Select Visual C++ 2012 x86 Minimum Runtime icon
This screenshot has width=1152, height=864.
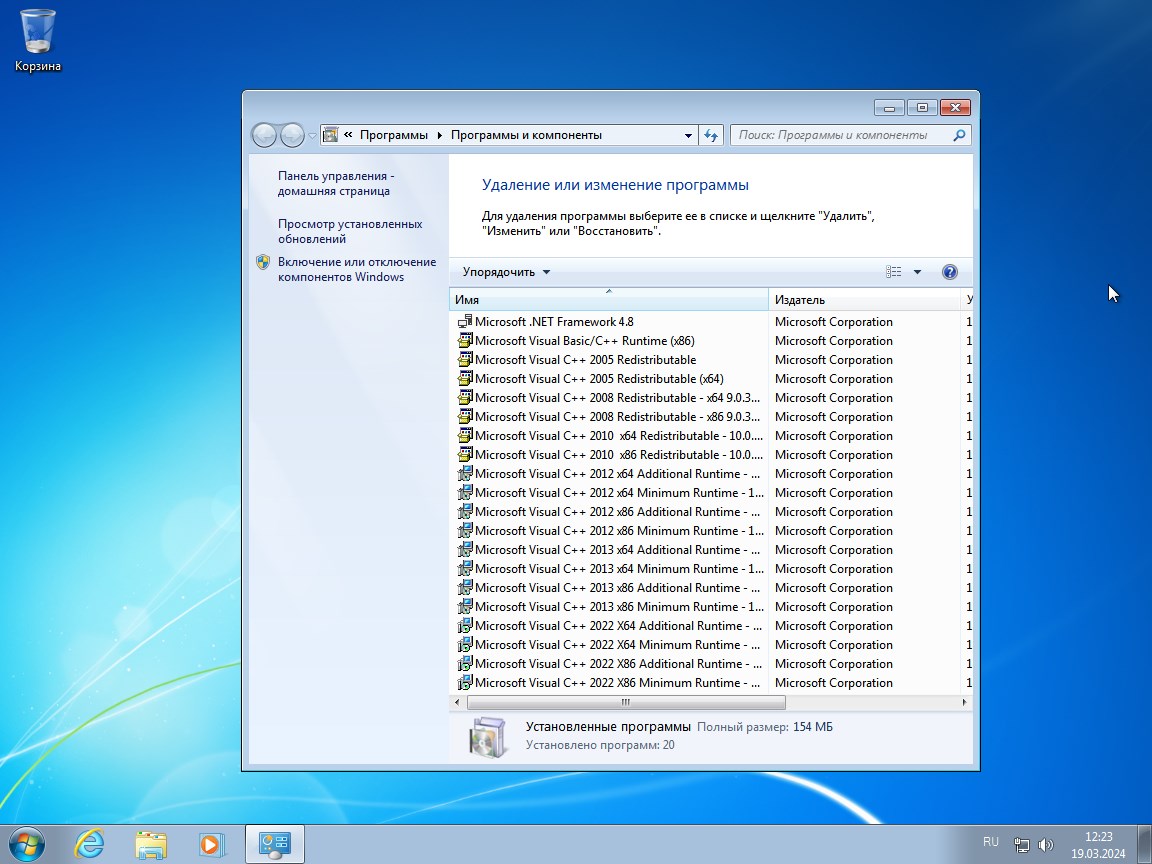(464, 531)
